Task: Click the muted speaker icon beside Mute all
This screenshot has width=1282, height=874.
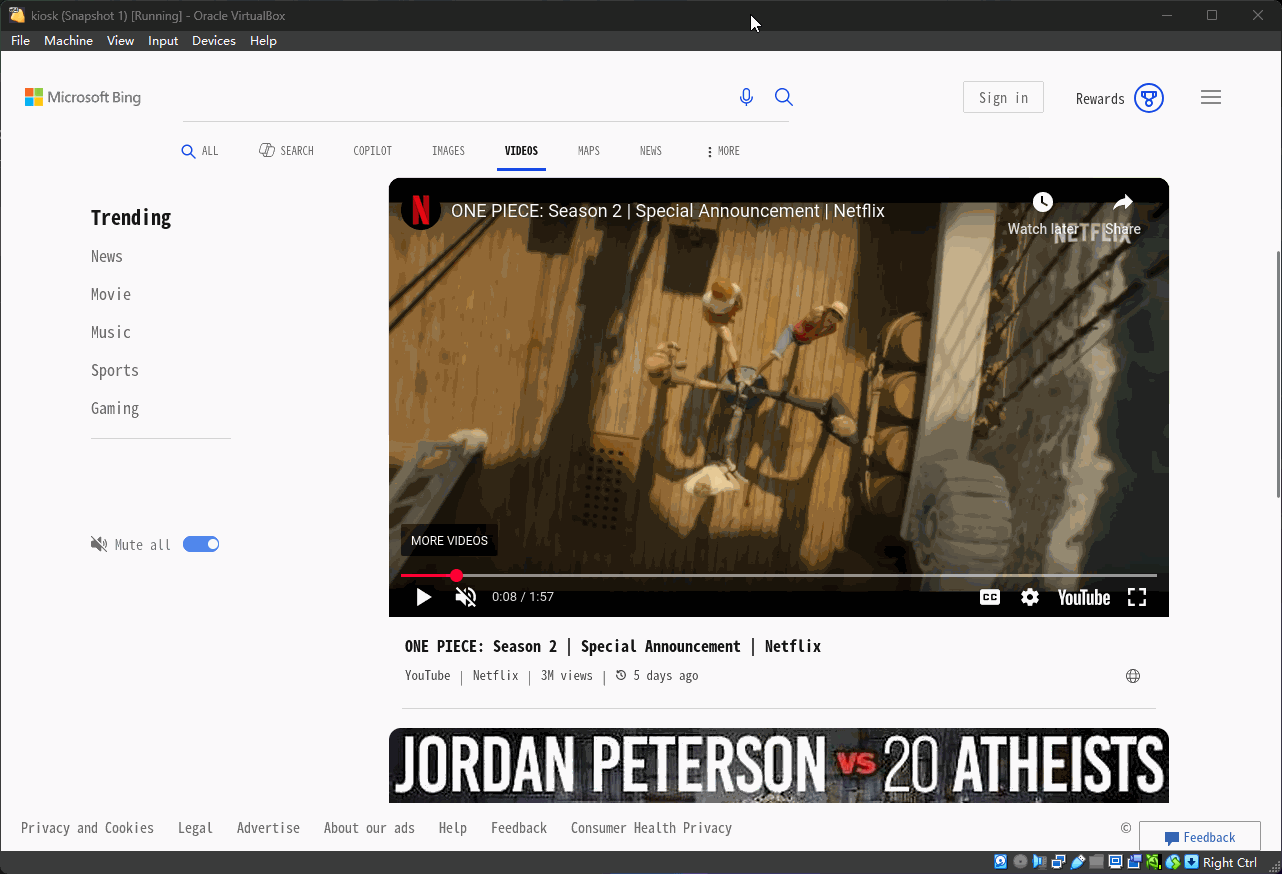Action: pos(99,544)
